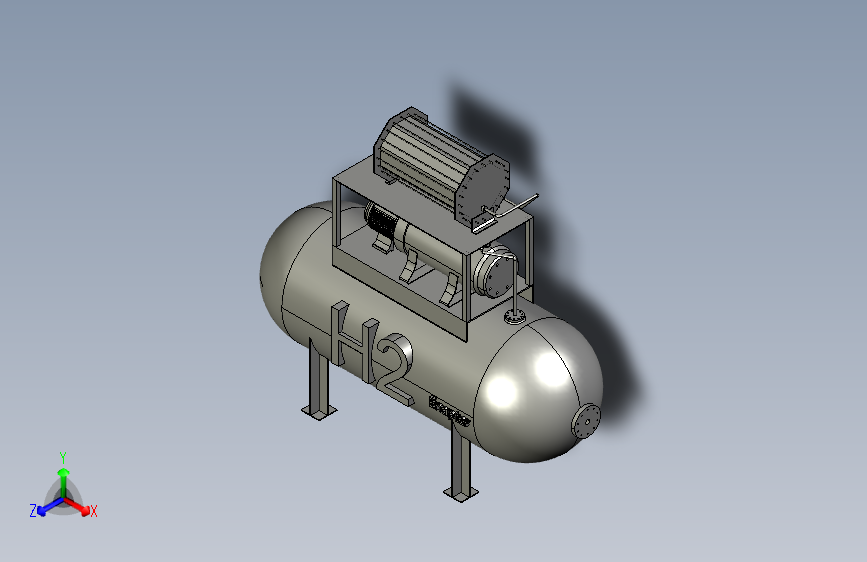Image resolution: width=867 pixels, height=562 pixels.
Task: Select the front support leg of the tank
Action: (x=461, y=465)
